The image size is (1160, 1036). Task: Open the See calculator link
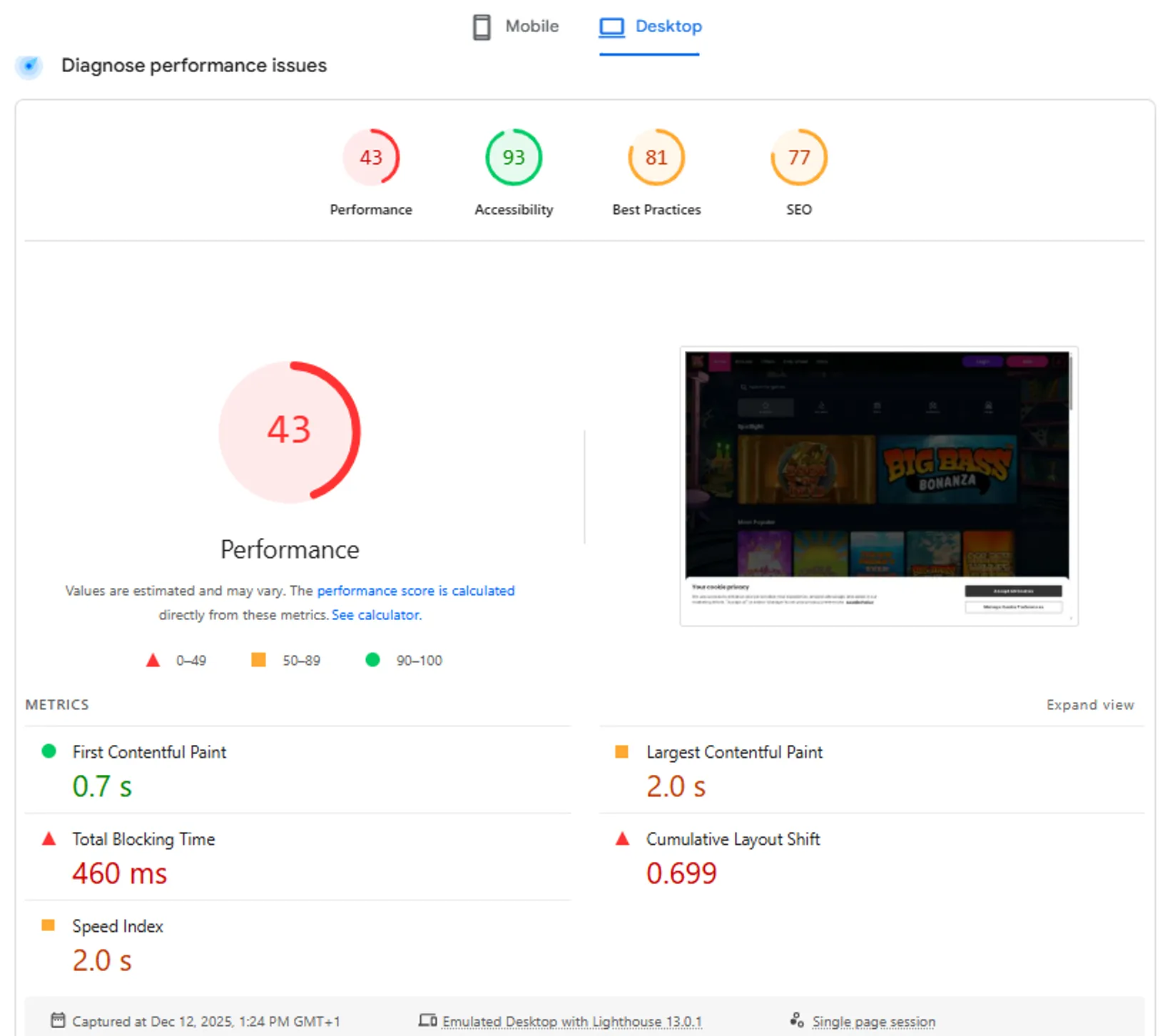375,614
